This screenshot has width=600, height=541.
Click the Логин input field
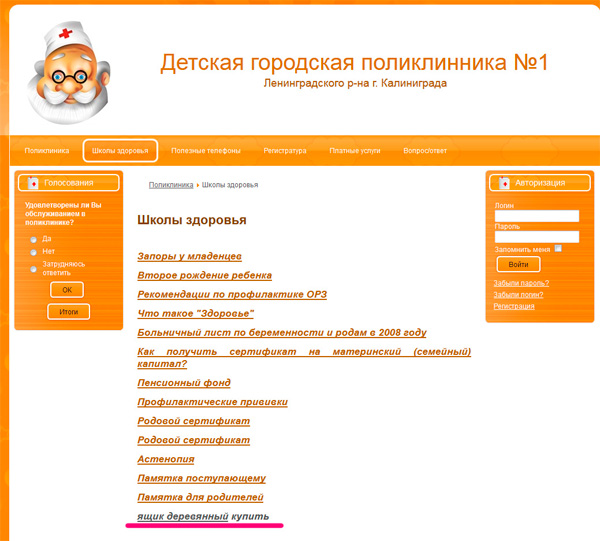click(536, 216)
